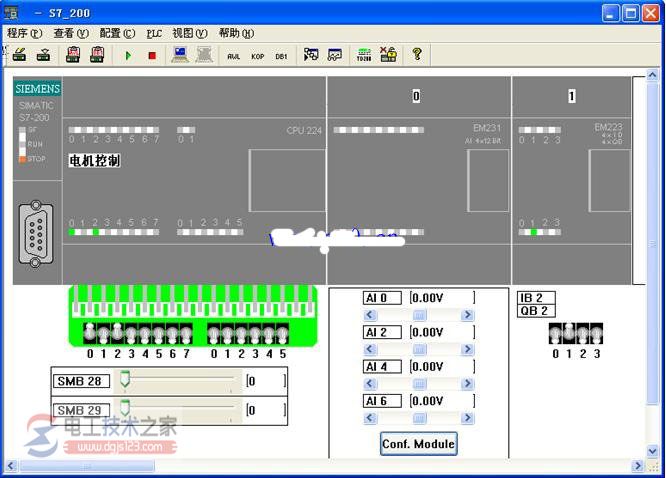Click the first paste-program clipboard icon

coord(73,55)
